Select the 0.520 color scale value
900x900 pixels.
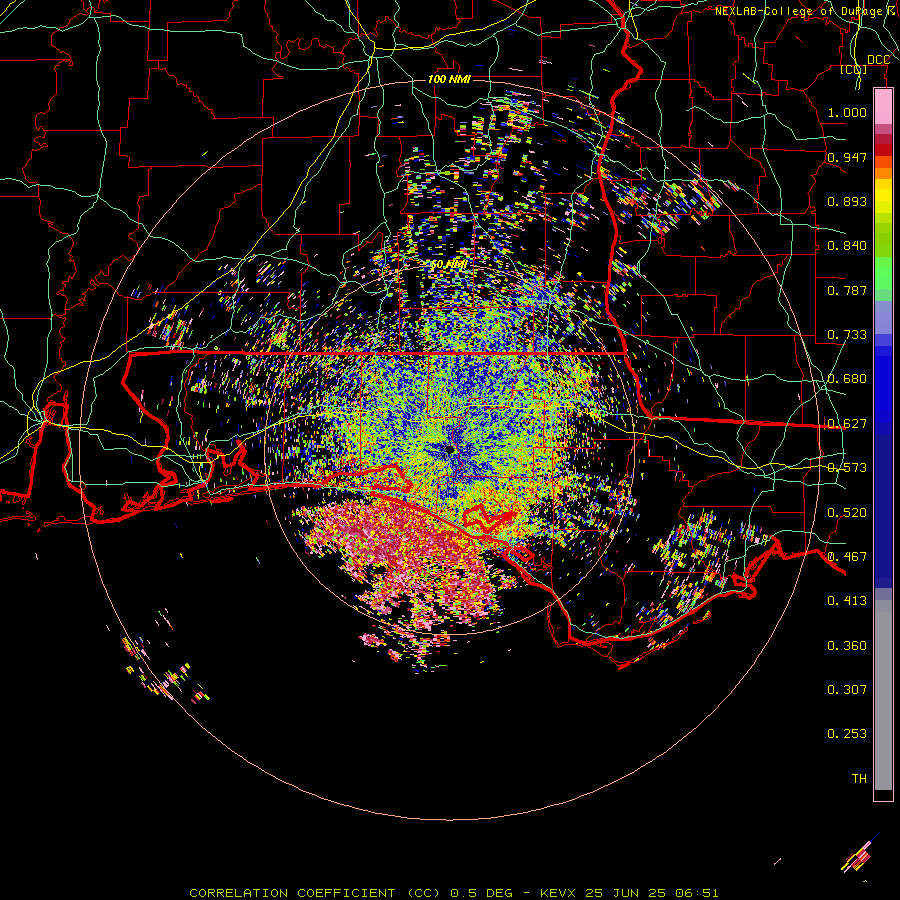coord(847,513)
